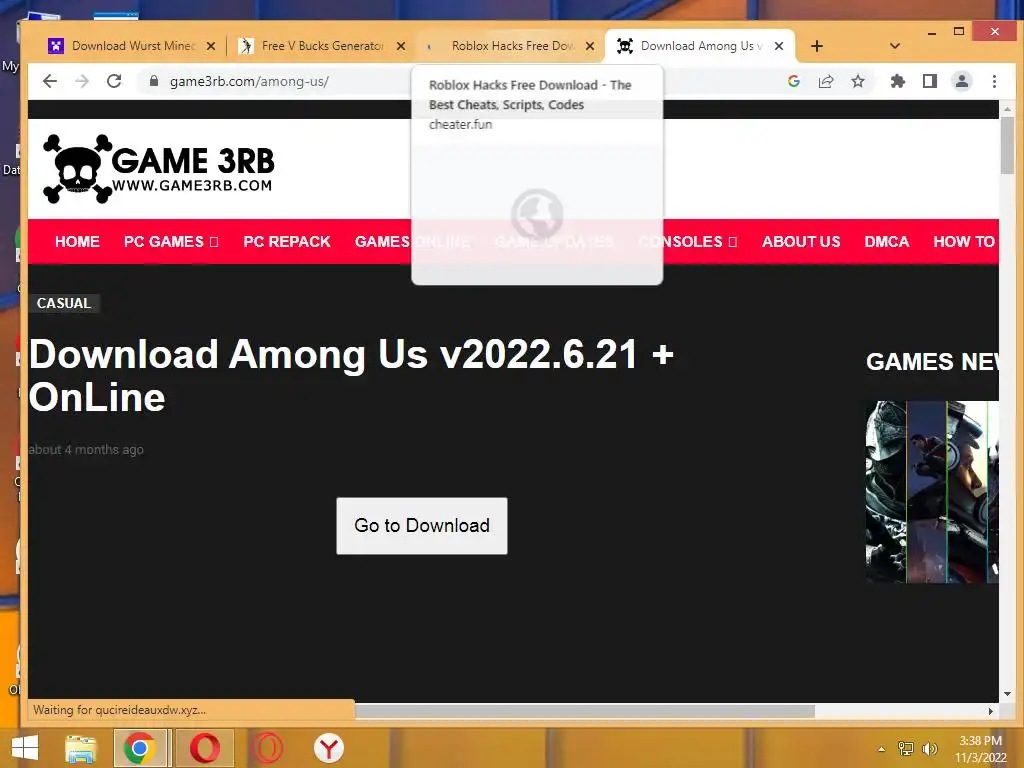Click the horizontal scrollbar thumb
1024x768 pixels.
584,711
